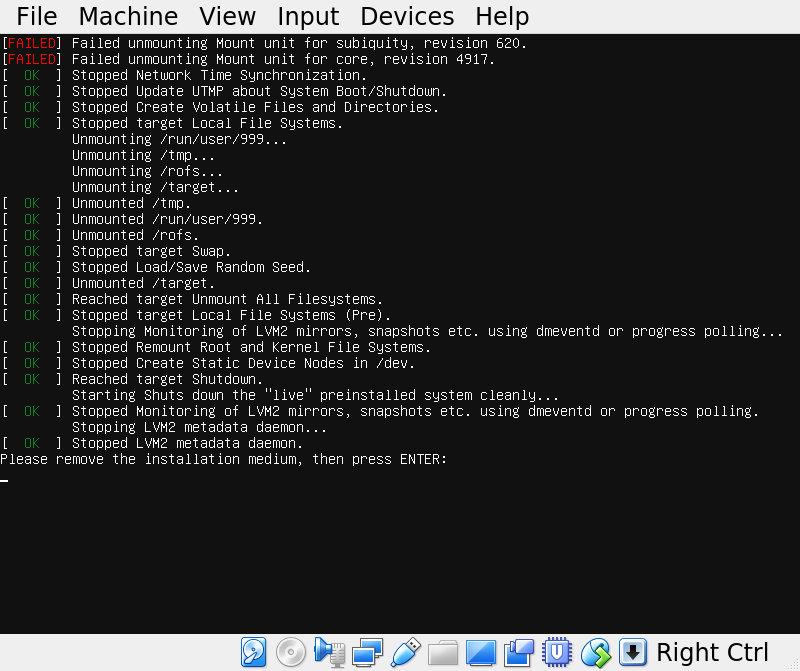Open the Input menu
800x671 pixels.
[308, 17]
